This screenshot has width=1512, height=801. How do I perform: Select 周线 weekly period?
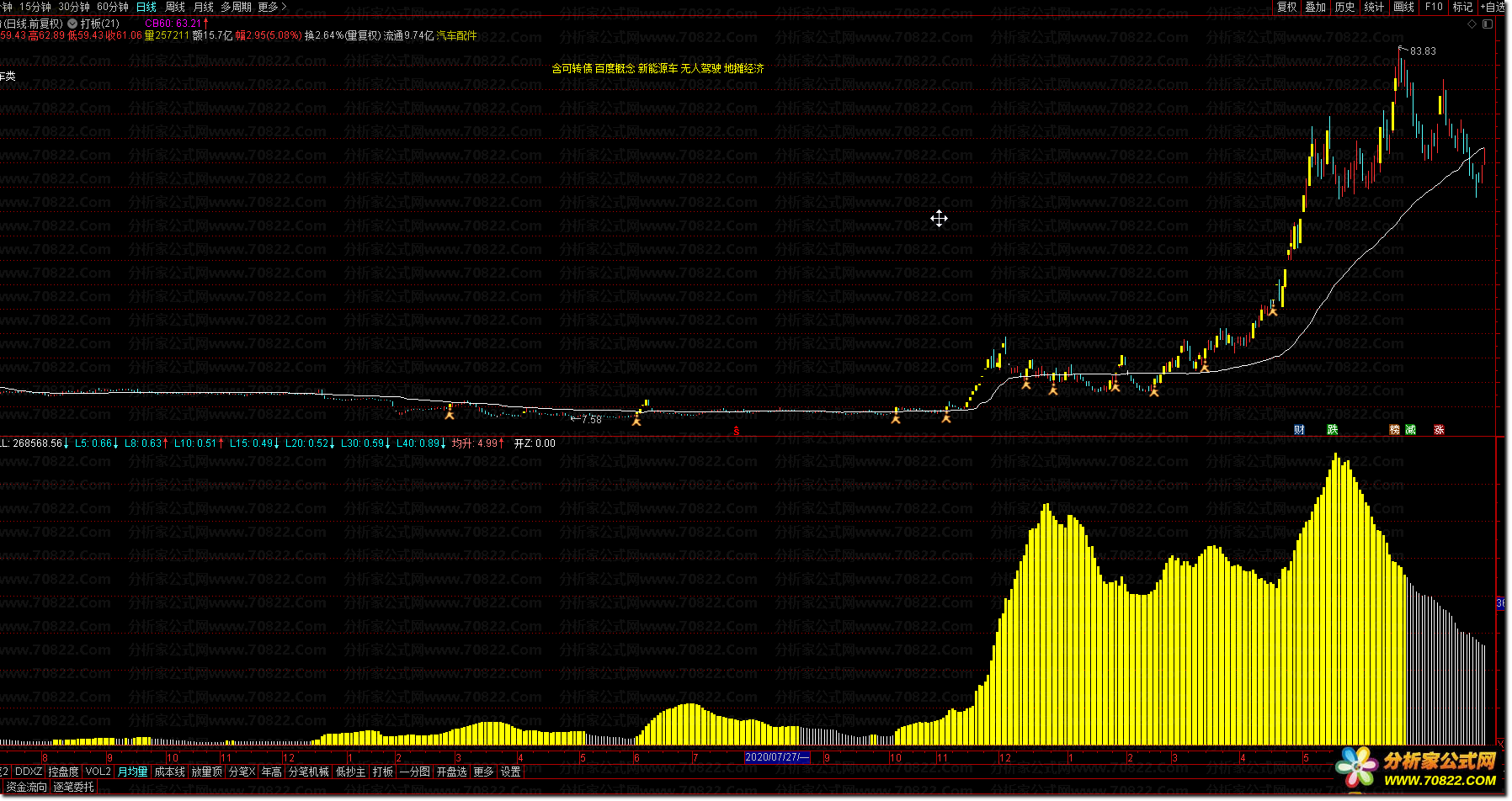click(x=175, y=7)
